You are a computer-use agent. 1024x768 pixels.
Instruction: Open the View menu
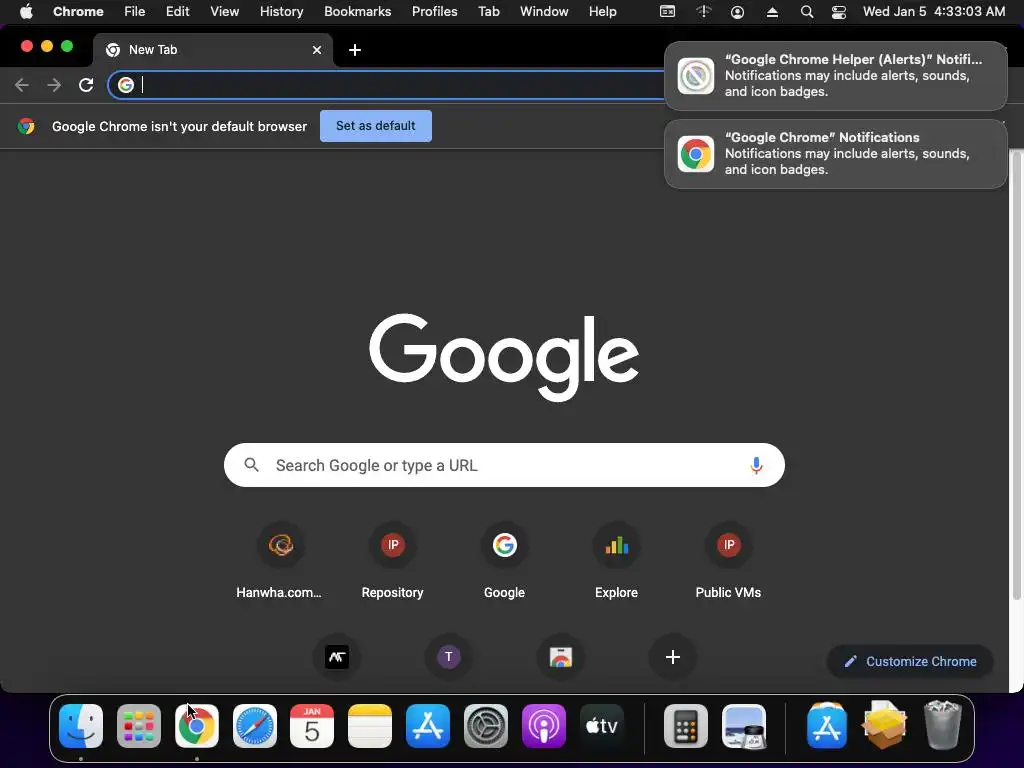(224, 12)
